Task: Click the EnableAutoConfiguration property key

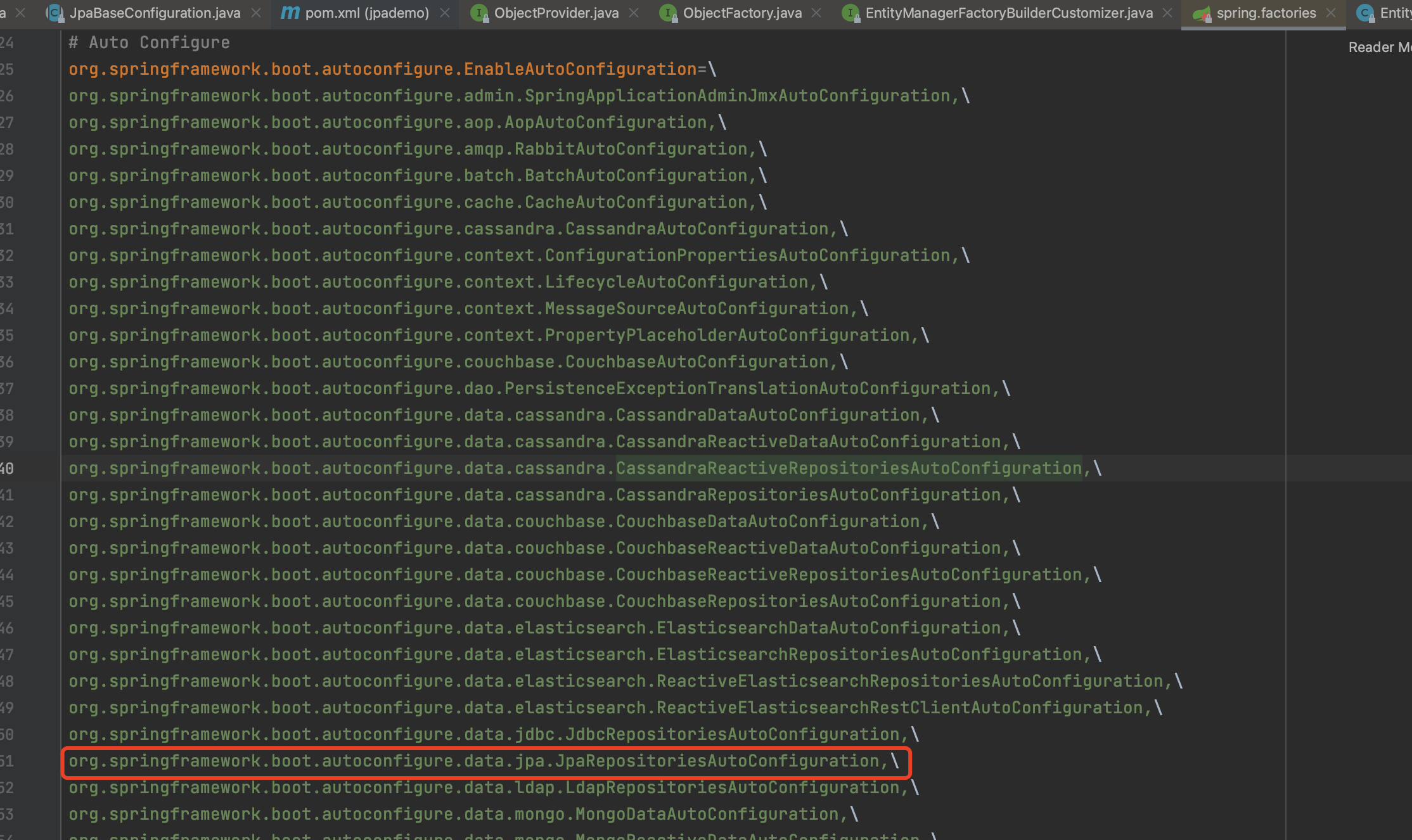Action: coord(383,69)
